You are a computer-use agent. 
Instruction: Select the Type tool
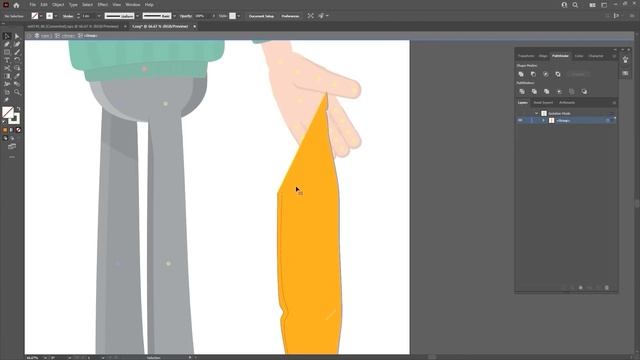(x=7, y=60)
